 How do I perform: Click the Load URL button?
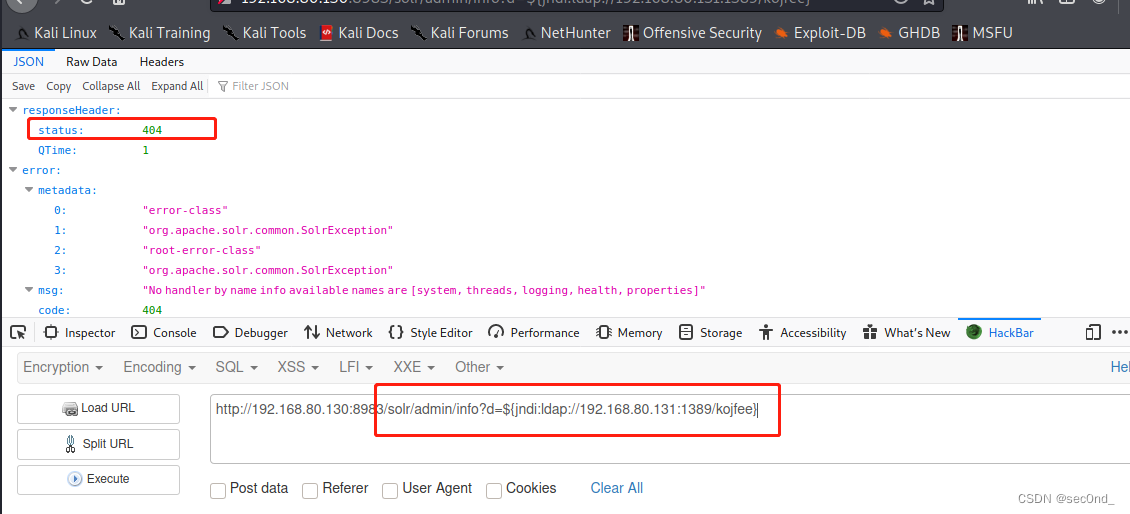pyautogui.click(x=98, y=409)
